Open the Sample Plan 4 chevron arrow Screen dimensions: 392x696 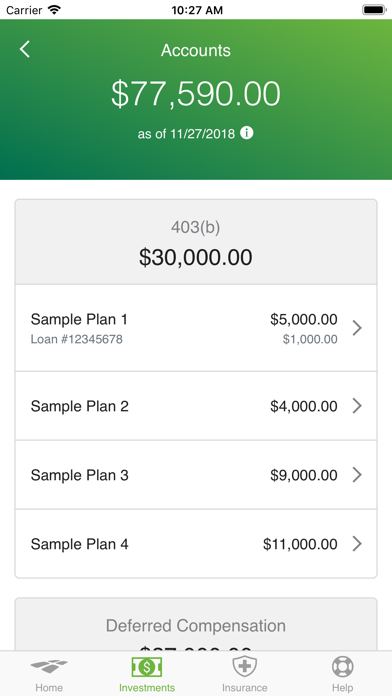coord(357,544)
